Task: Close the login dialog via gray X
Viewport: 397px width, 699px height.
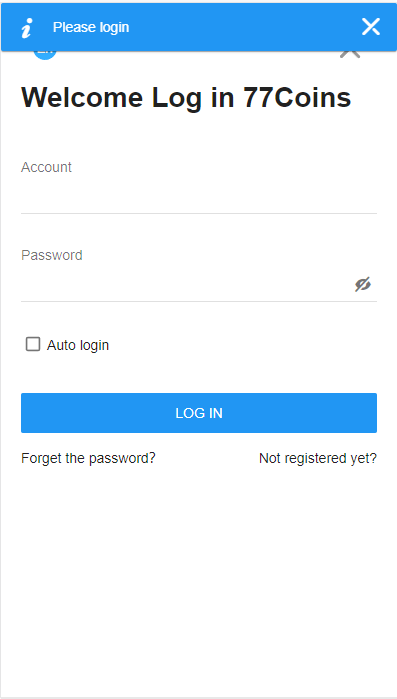Action: click(350, 55)
